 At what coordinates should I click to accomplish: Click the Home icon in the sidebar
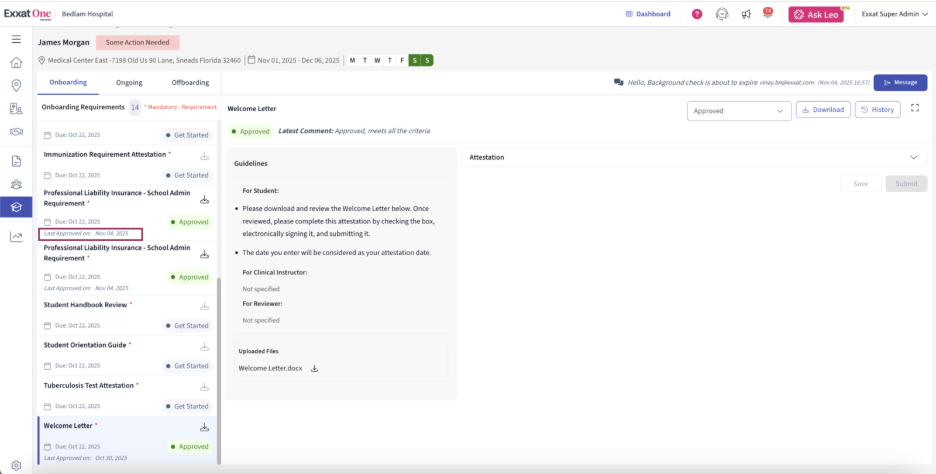[x=16, y=62]
